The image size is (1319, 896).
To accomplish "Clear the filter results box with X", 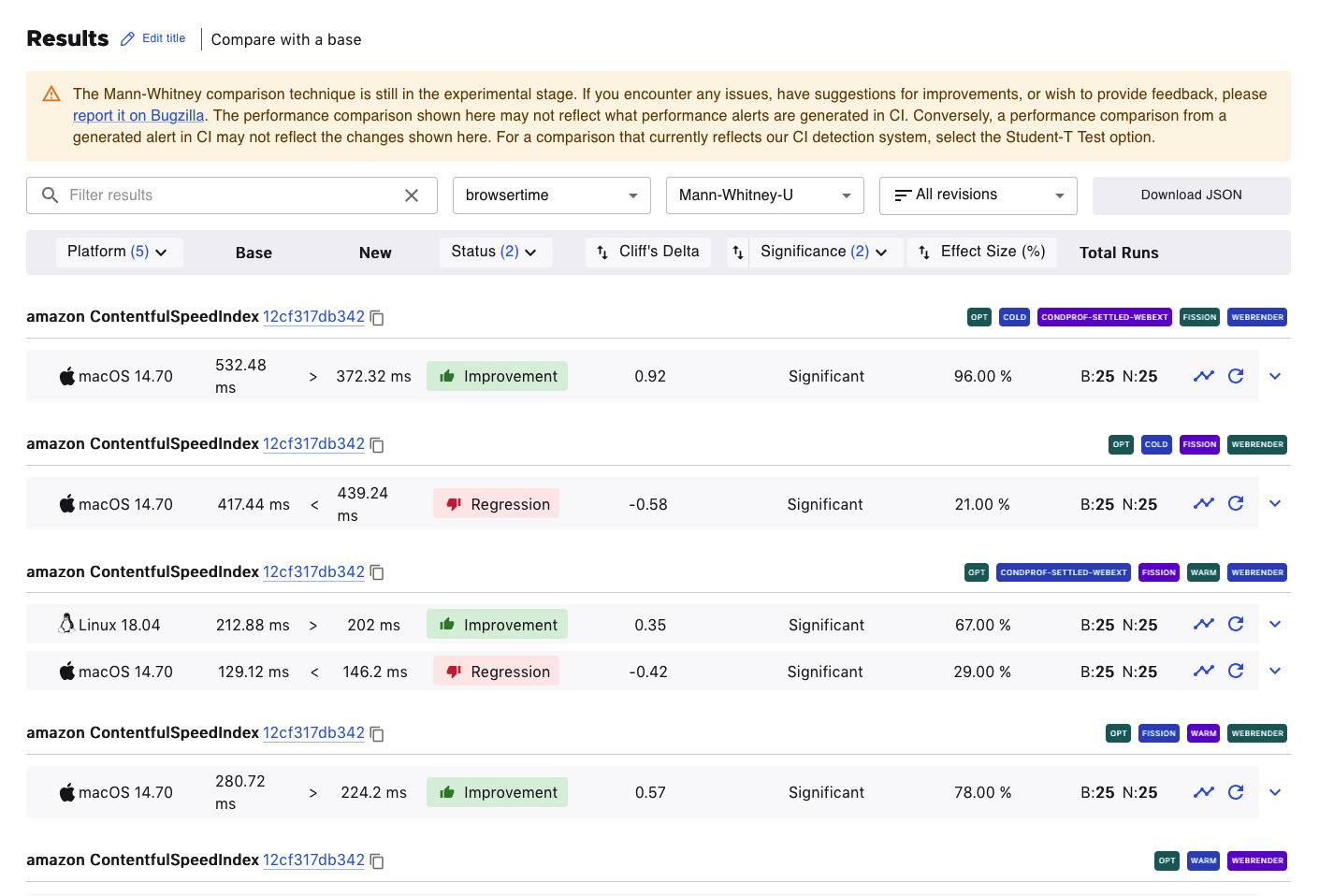I will [x=412, y=195].
